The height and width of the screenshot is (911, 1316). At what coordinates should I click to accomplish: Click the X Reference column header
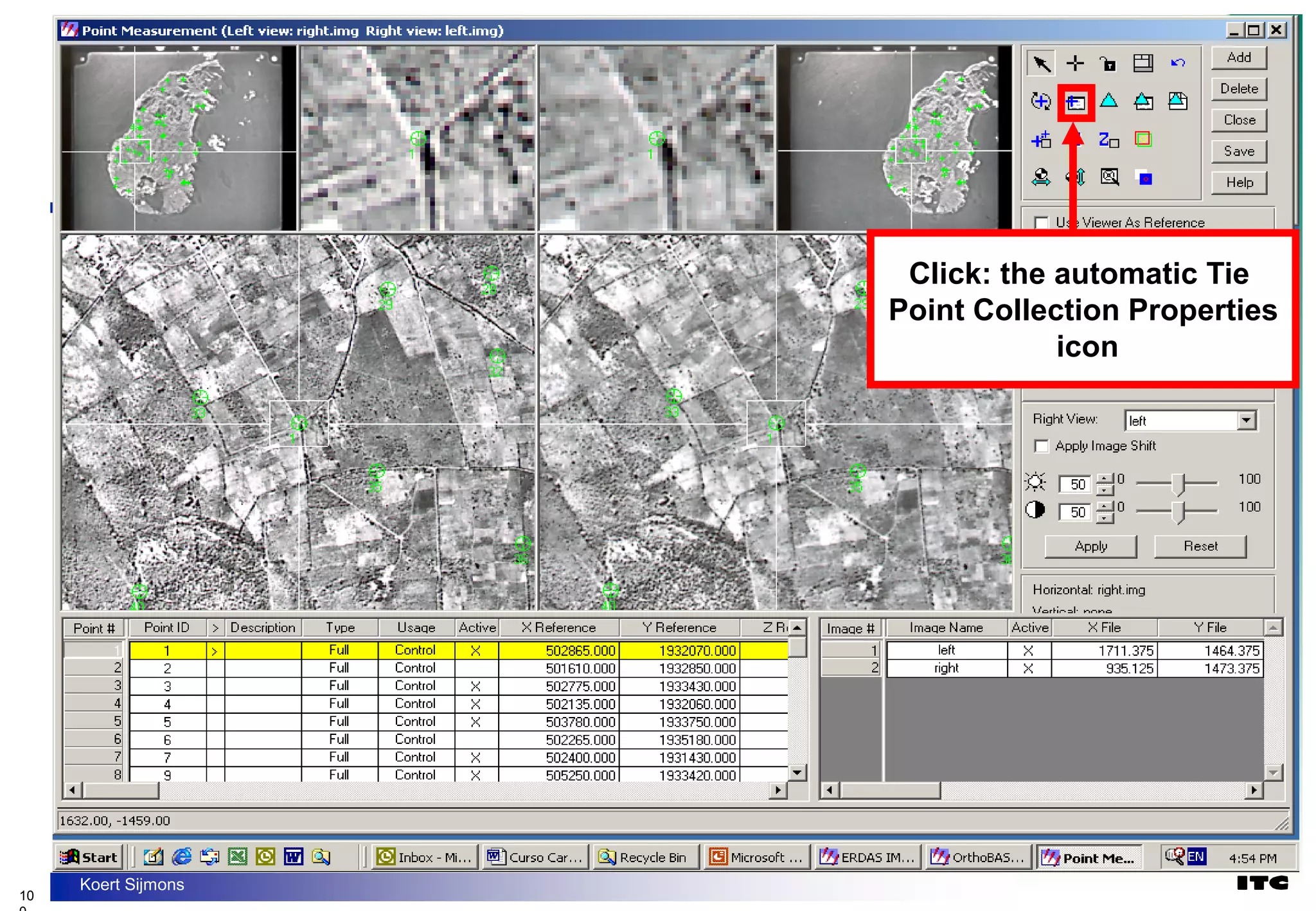[558, 628]
